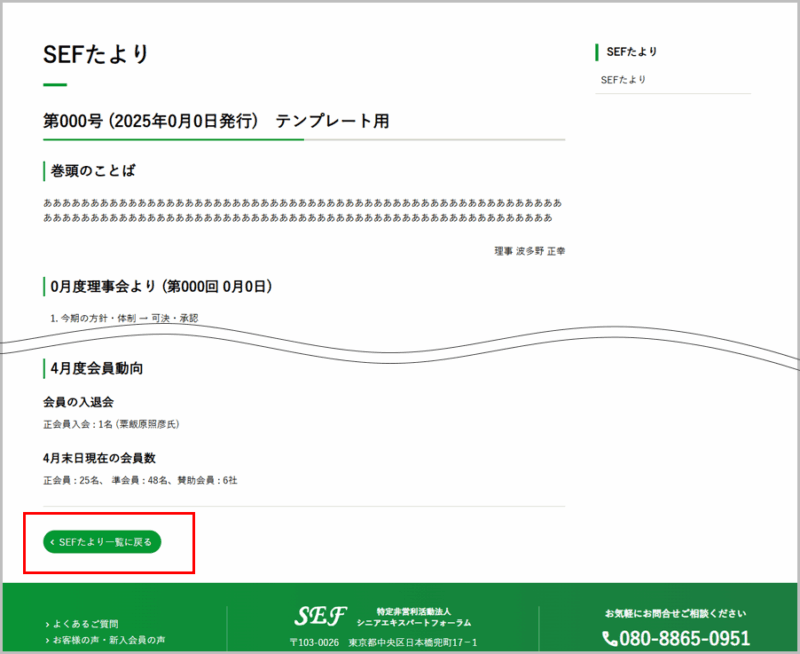Click the 4月末日現在の会員数 subheading

[99, 458]
